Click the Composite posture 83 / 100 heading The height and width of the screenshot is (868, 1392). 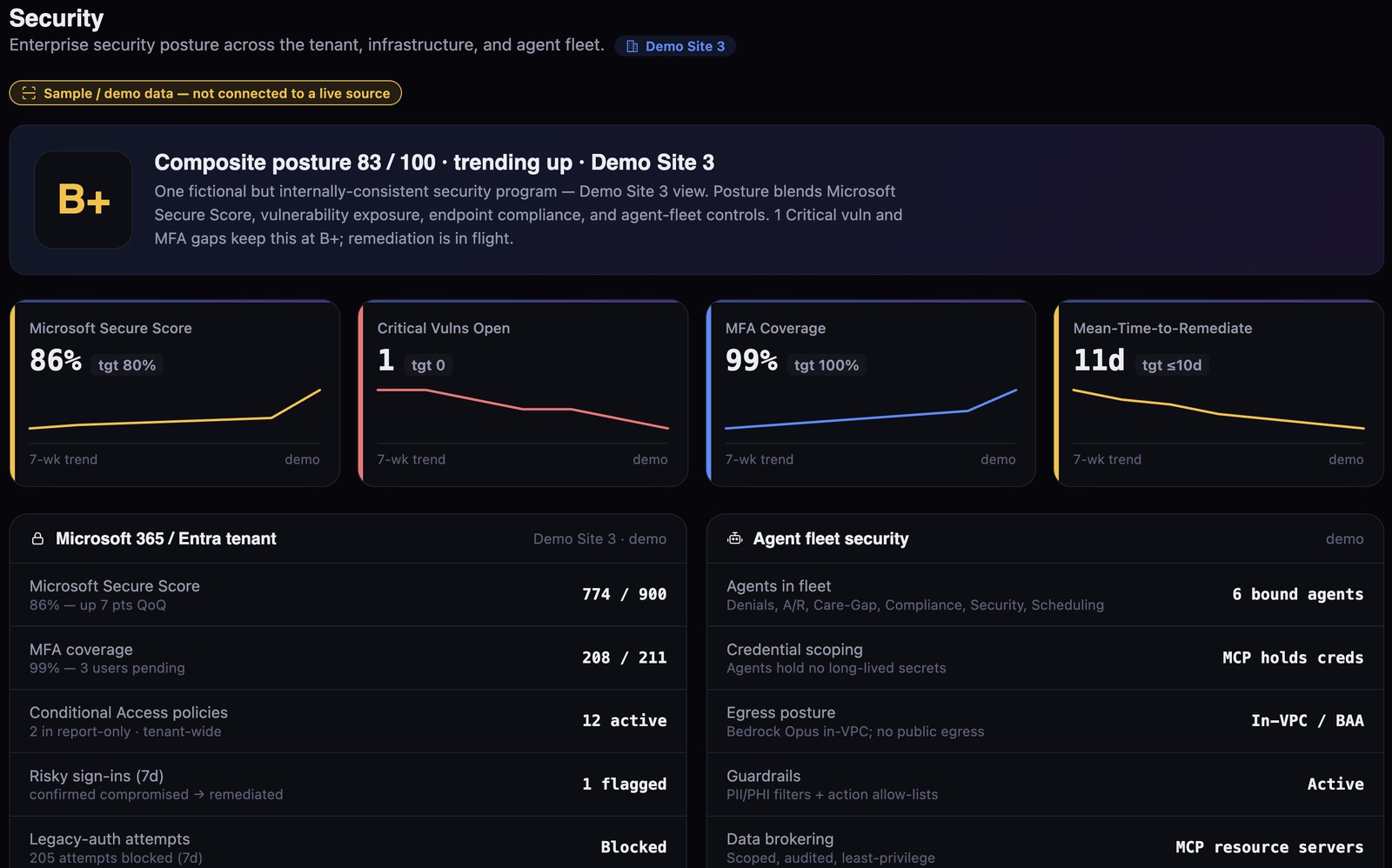[434, 163]
